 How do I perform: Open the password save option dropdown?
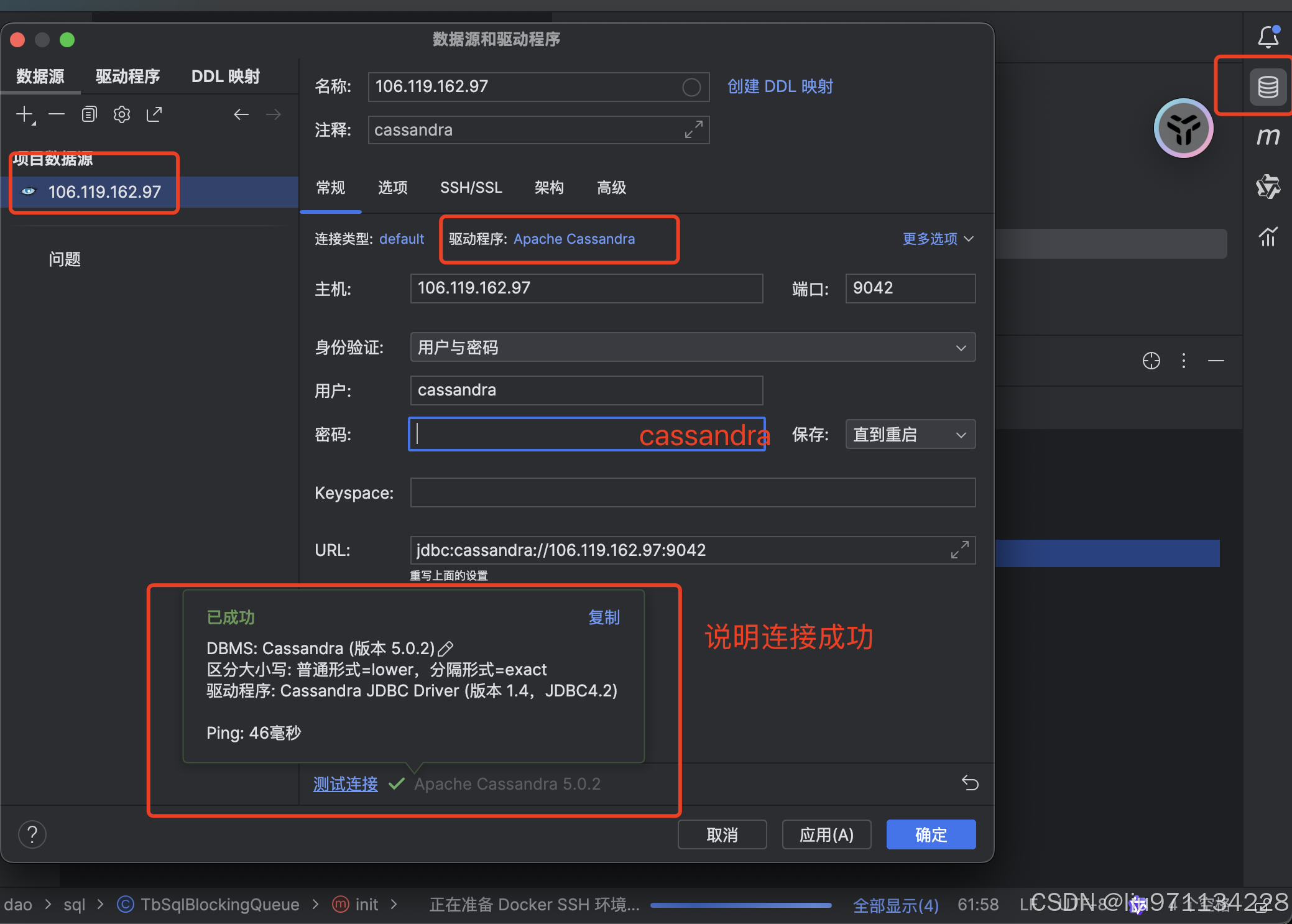point(910,435)
